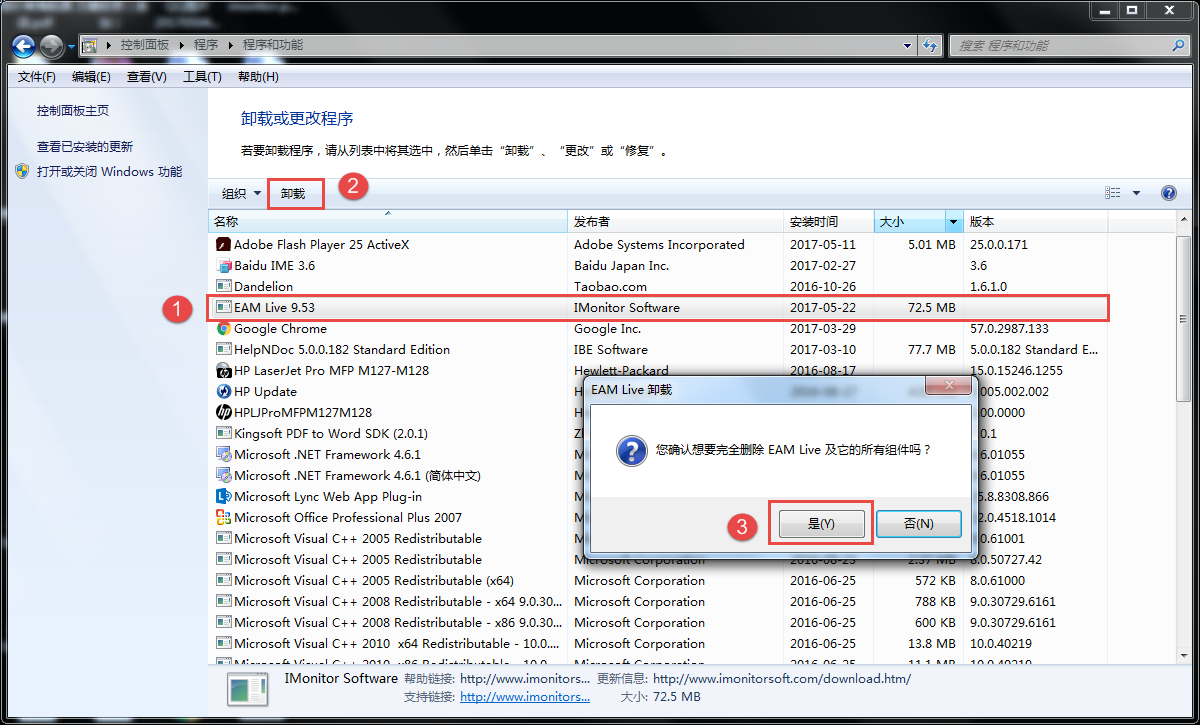Click the publisher cell "Taobao.com"
This screenshot has width=1200, height=725.
click(x=610, y=286)
